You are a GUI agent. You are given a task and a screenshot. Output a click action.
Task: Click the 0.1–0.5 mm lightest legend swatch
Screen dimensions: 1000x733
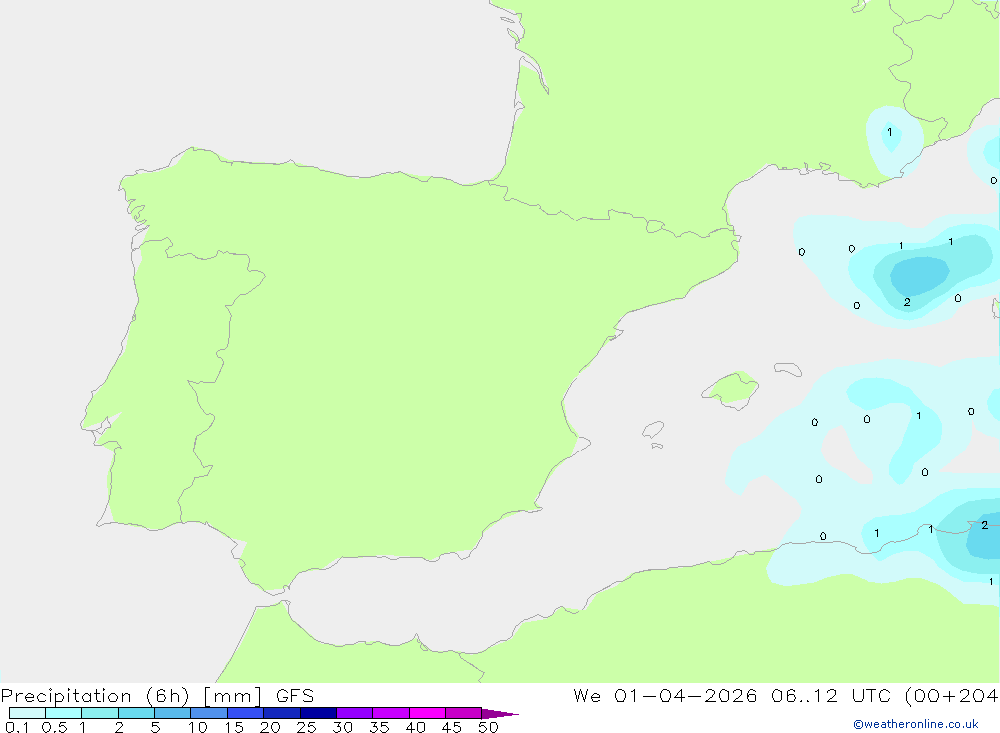click(x=27, y=713)
